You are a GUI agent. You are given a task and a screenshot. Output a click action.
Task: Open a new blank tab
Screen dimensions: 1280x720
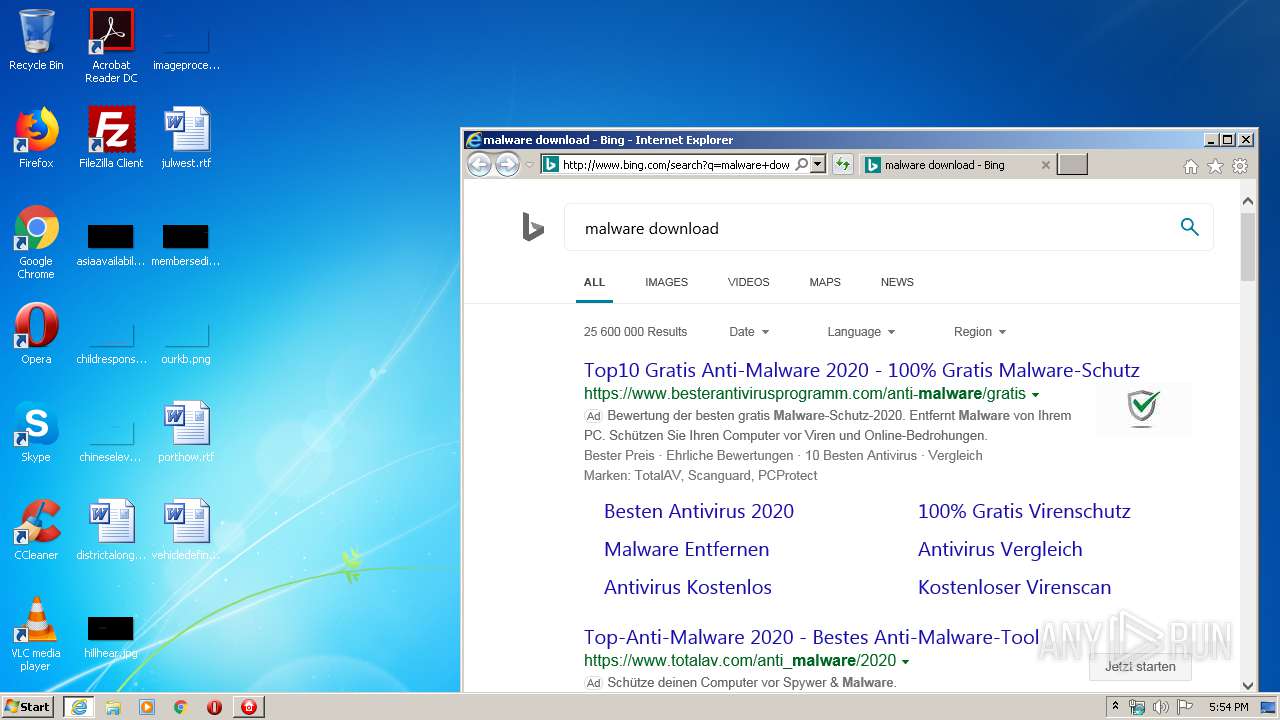pyautogui.click(x=1073, y=165)
